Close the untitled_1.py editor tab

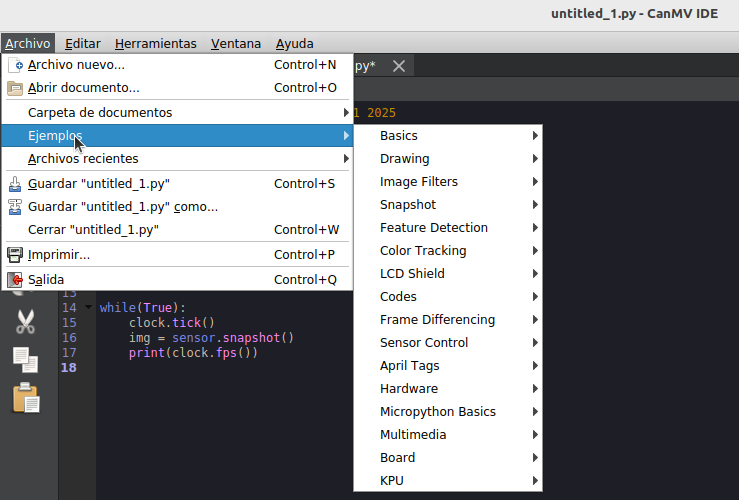click(x=399, y=66)
